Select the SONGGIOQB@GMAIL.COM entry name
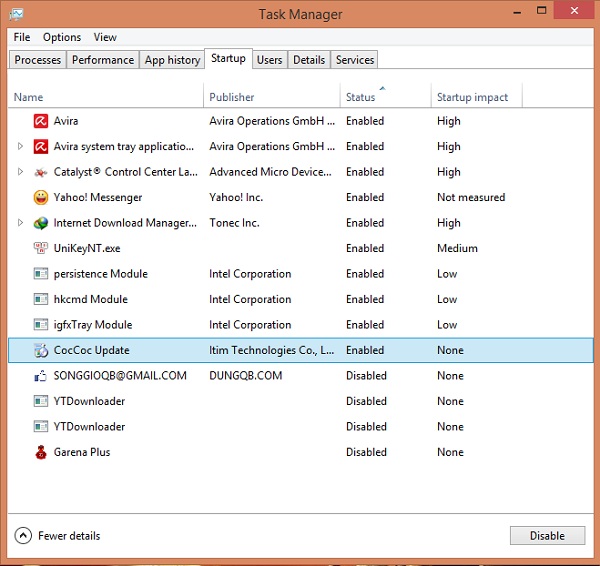 click(x=120, y=376)
